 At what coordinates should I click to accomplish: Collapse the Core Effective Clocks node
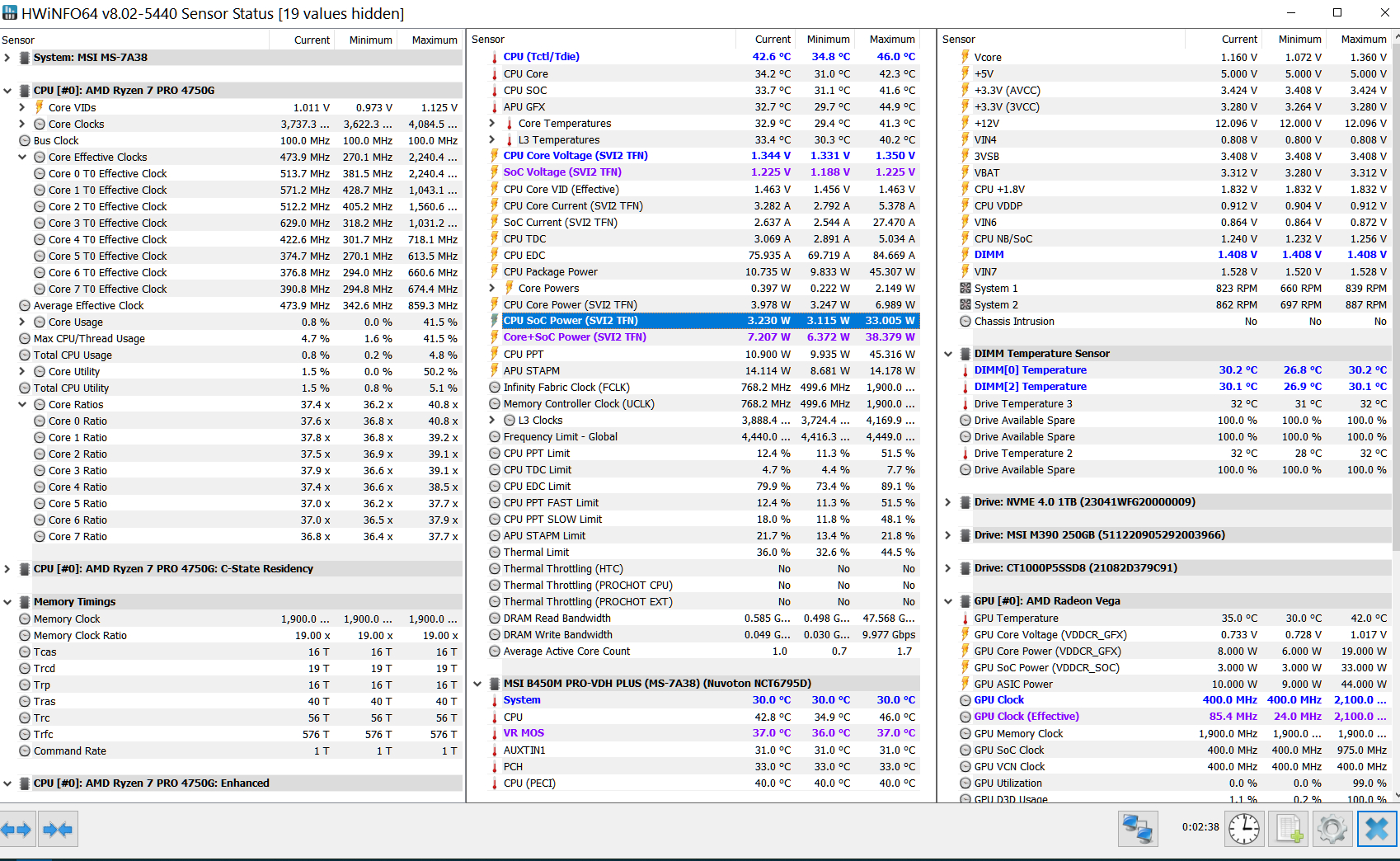tap(22, 157)
